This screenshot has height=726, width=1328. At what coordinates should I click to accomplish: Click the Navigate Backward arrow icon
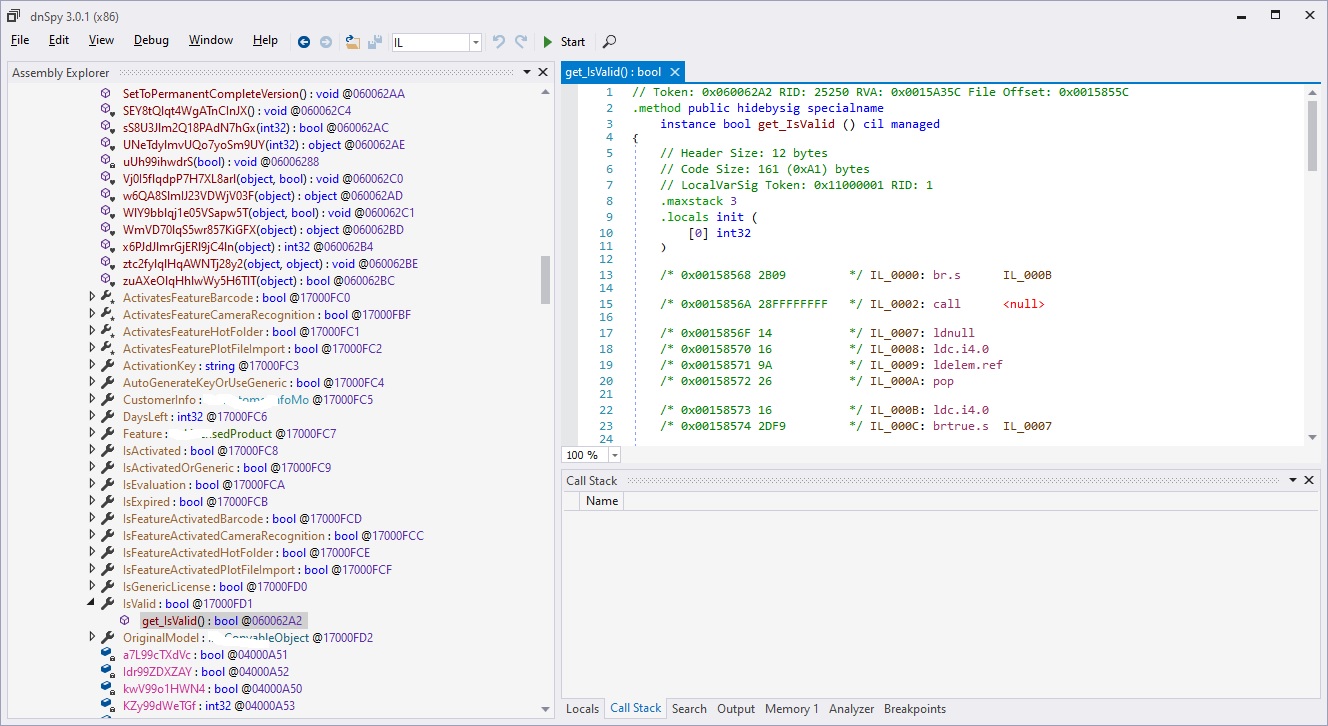(x=304, y=41)
